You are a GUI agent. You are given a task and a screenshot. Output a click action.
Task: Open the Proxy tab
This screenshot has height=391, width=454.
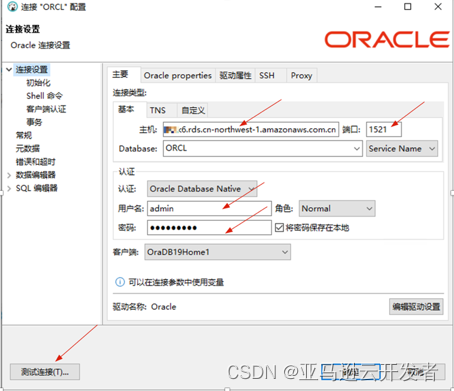point(301,76)
